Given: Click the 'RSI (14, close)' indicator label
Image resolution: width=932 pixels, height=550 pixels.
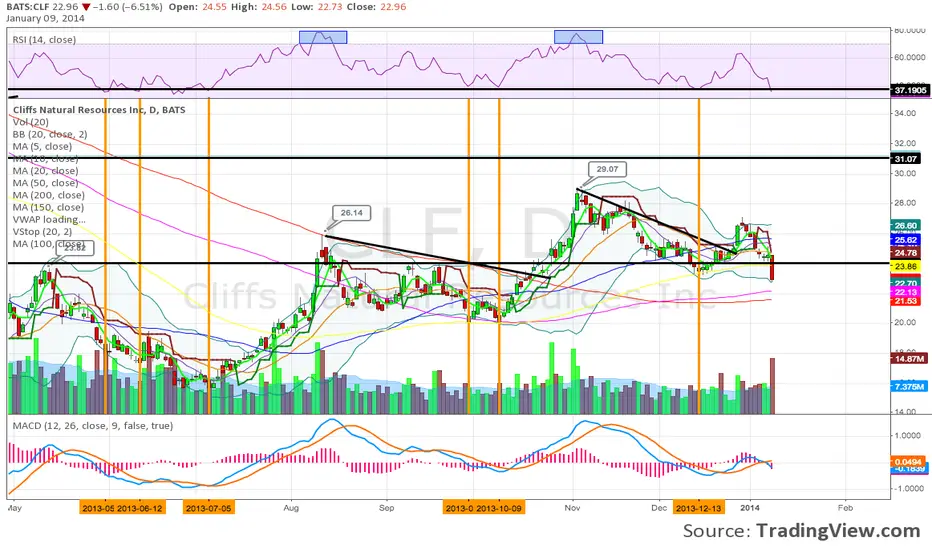Looking at the screenshot, I should point(44,40).
